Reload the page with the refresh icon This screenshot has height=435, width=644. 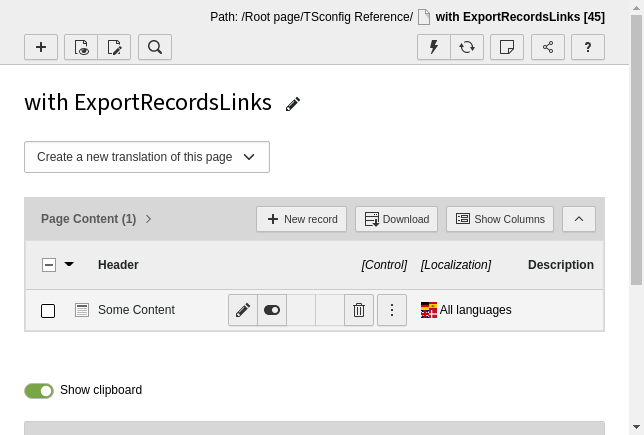click(467, 47)
